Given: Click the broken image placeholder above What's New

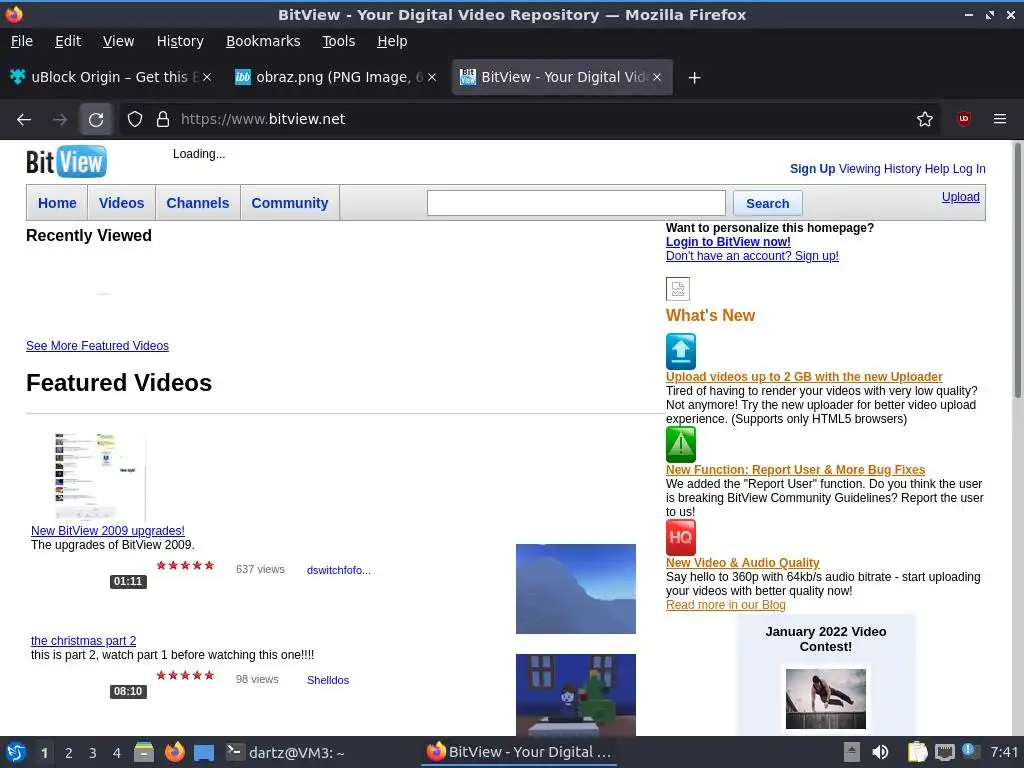Looking at the screenshot, I should pos(678,289).
